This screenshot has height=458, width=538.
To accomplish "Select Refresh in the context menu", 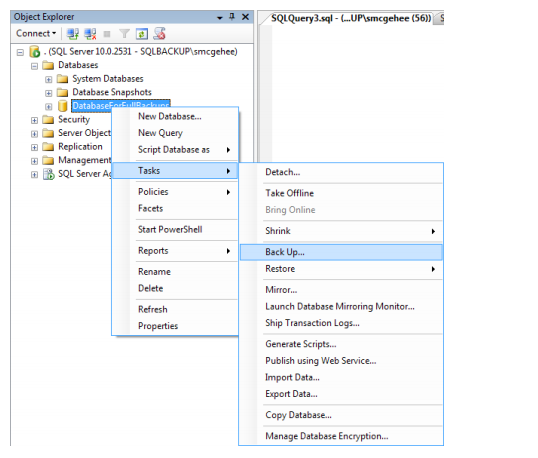I will click(x=175, y=309).
